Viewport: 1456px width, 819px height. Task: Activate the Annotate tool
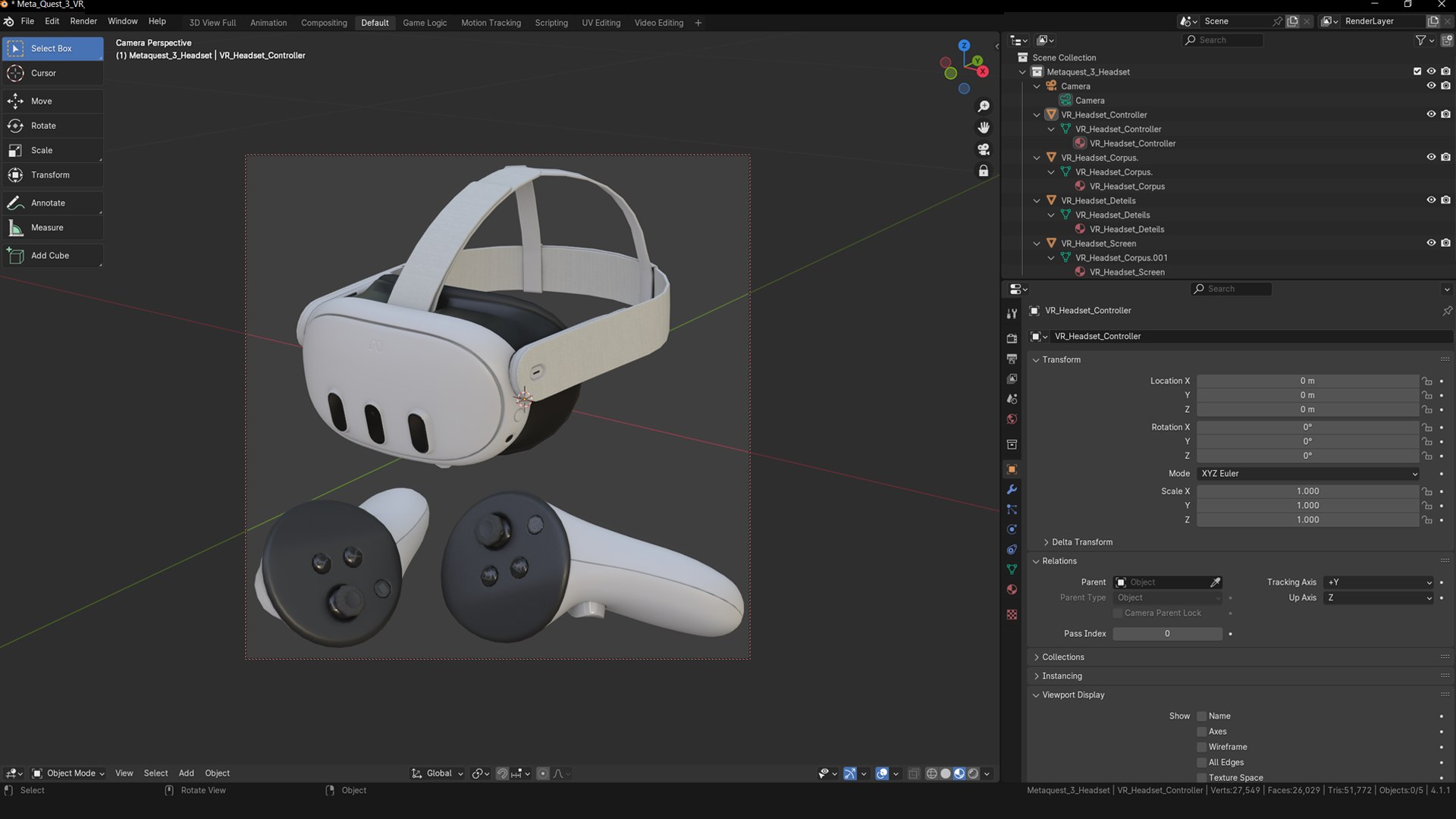52,203
